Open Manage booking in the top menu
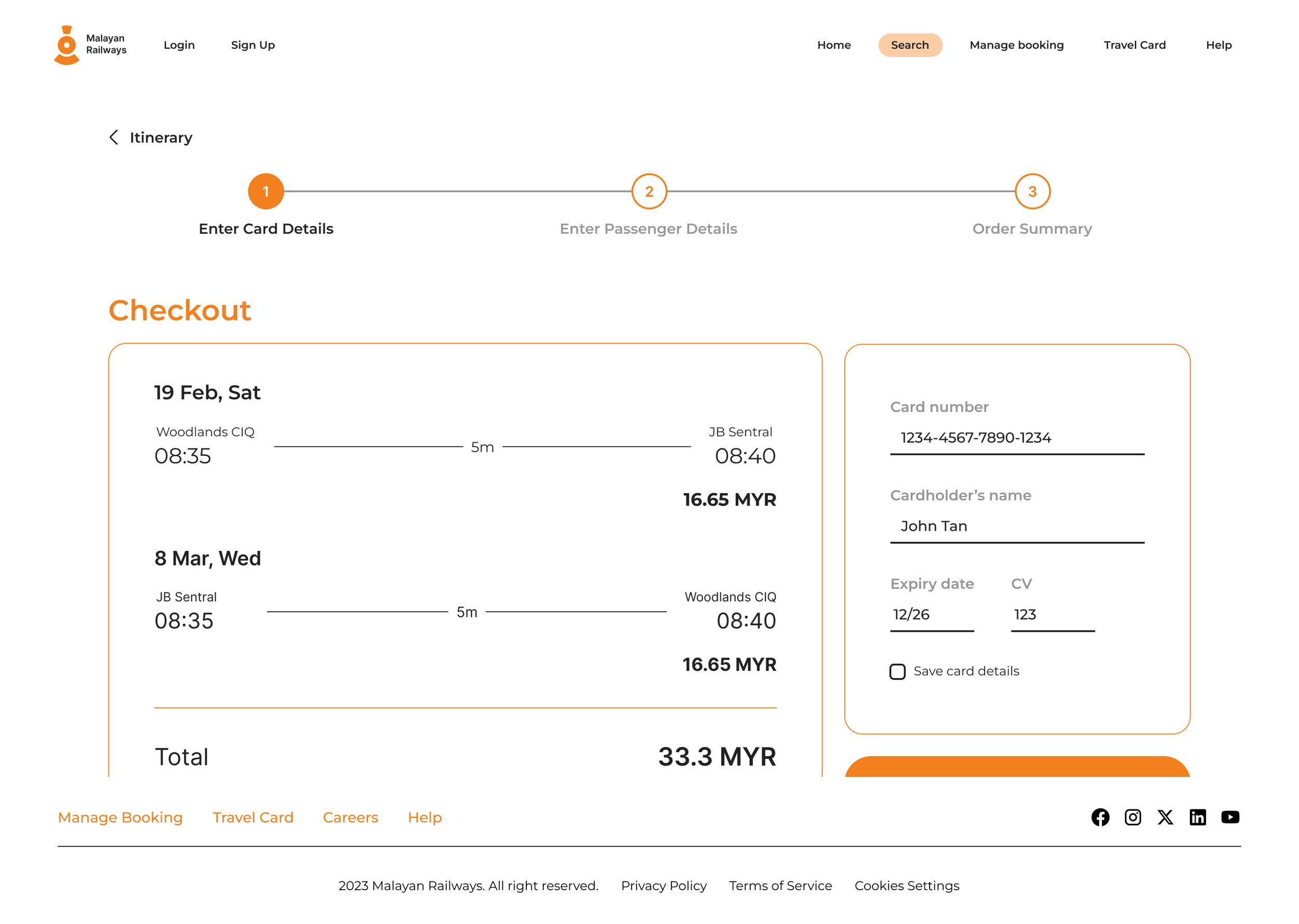 click(x=1016, y=45)
